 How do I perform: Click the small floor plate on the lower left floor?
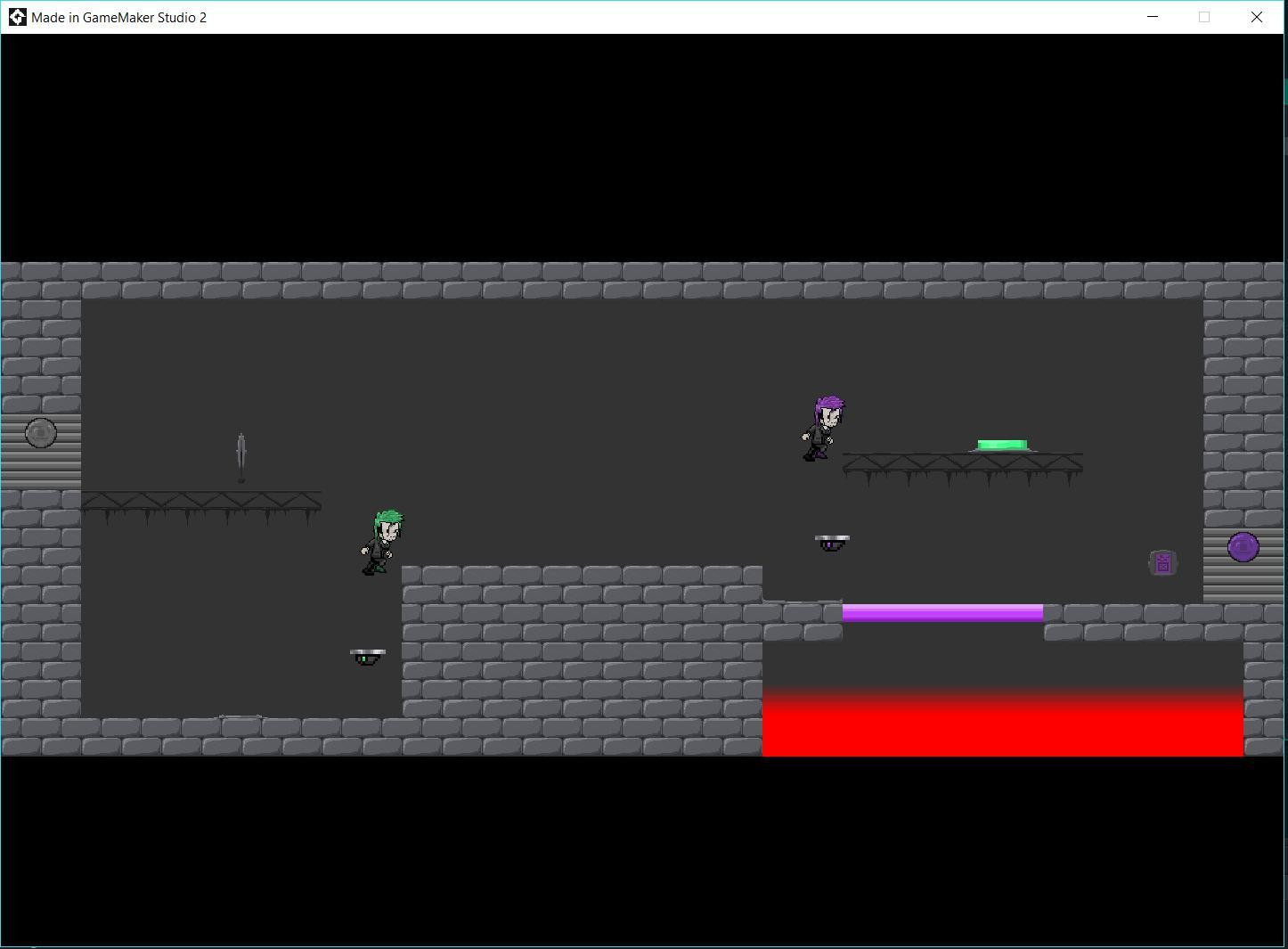click(x=240, y=716)
